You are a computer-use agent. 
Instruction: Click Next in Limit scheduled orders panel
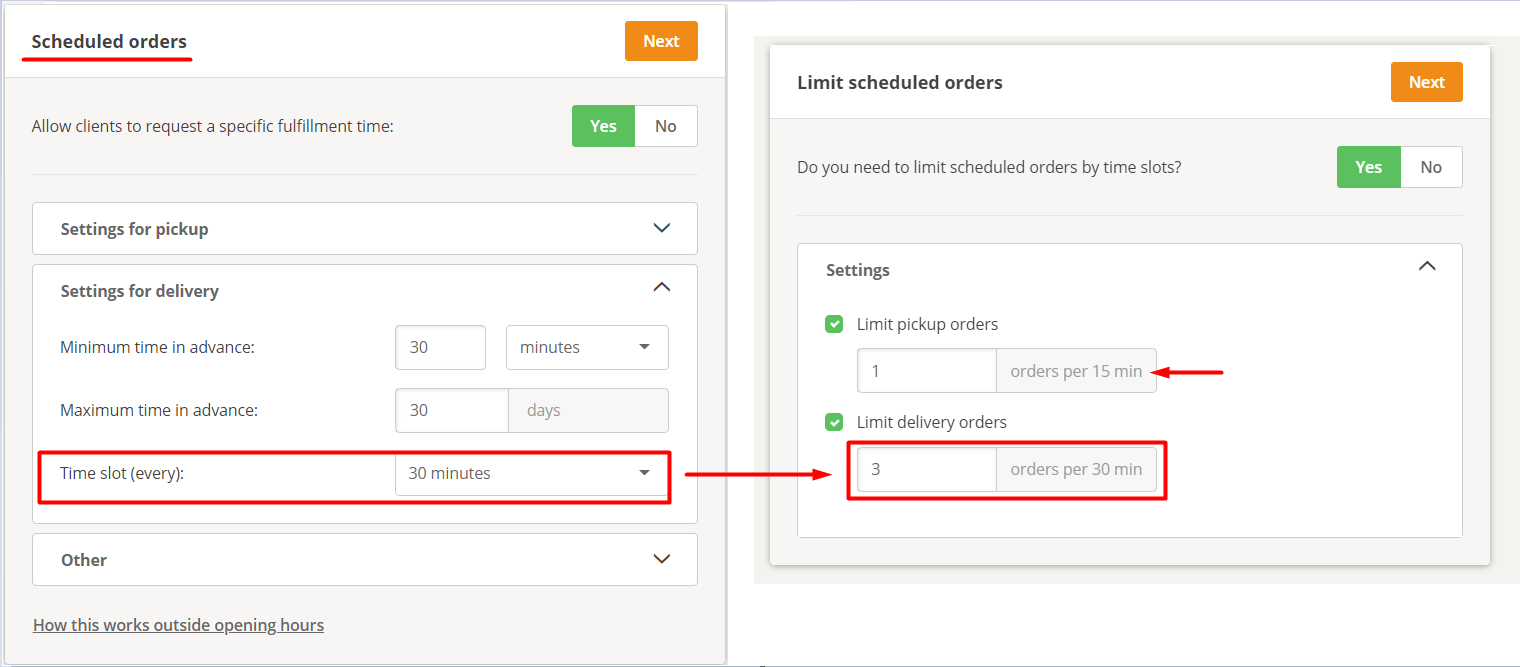[1426, 82]
